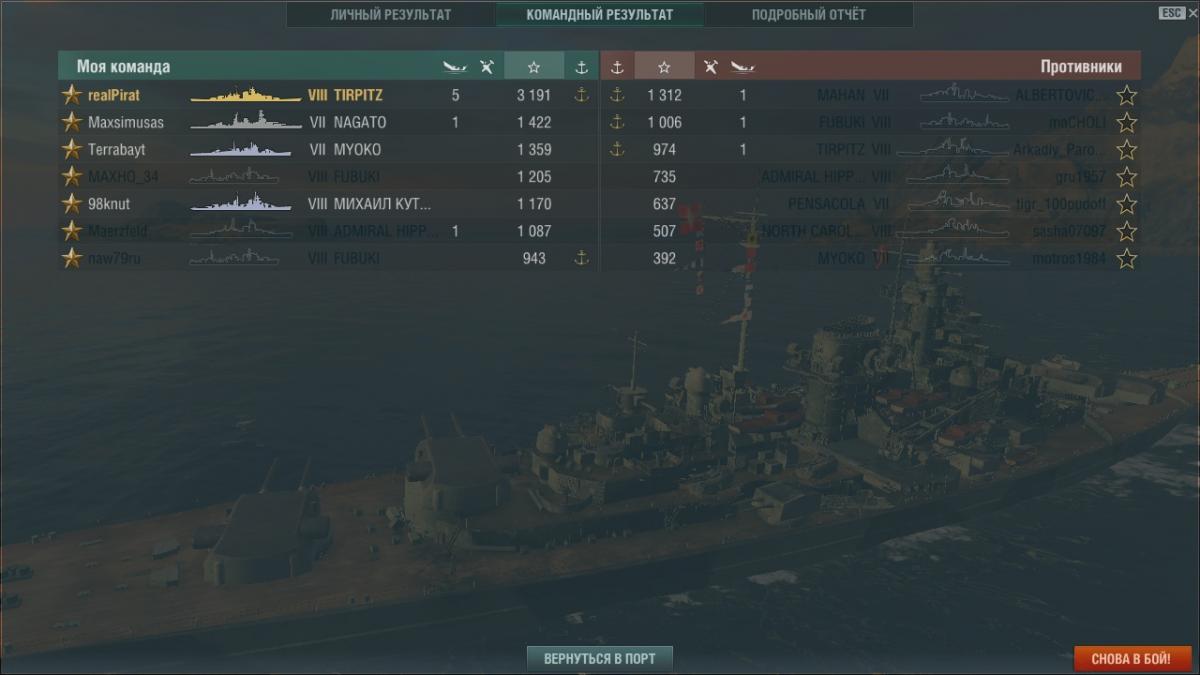Click Вернуться в порт button
Image resolution: width=1200 pixels, height=675 pixels.
pyautogui.click(x=600, y=659)
